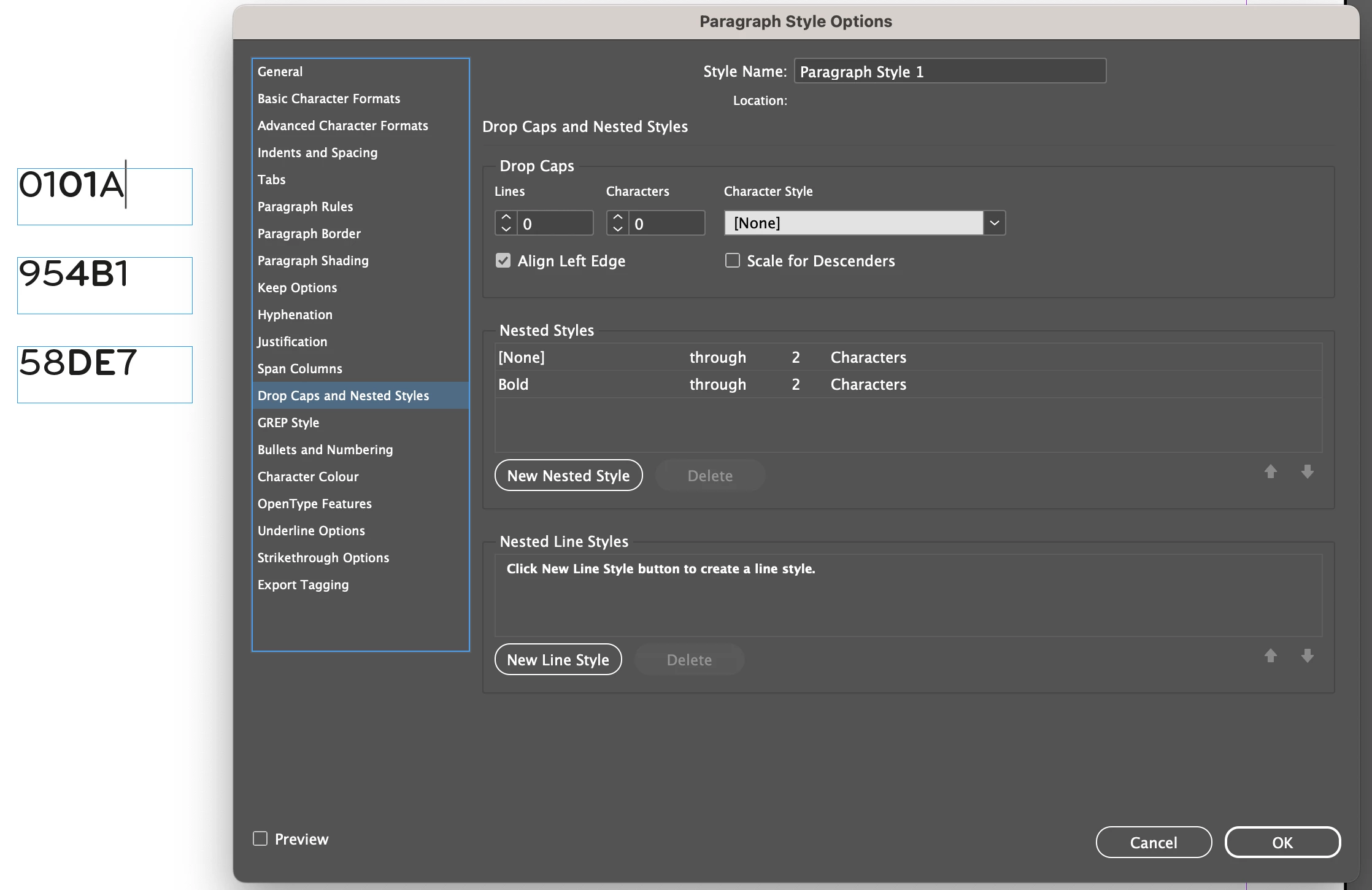1372x890 pixels.
Task: Toggle the Preview checkbox
Action: [260, 838]
